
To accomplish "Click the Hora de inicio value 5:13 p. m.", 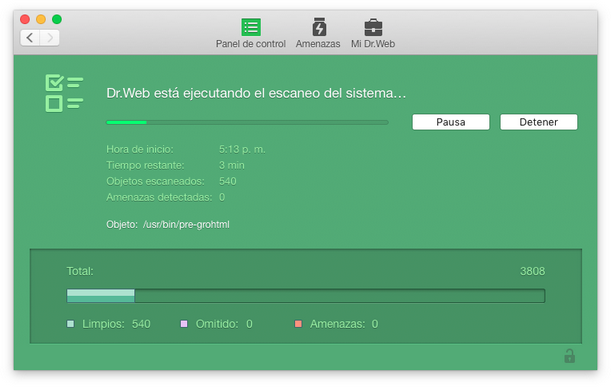I will click(x=242, y=149).
